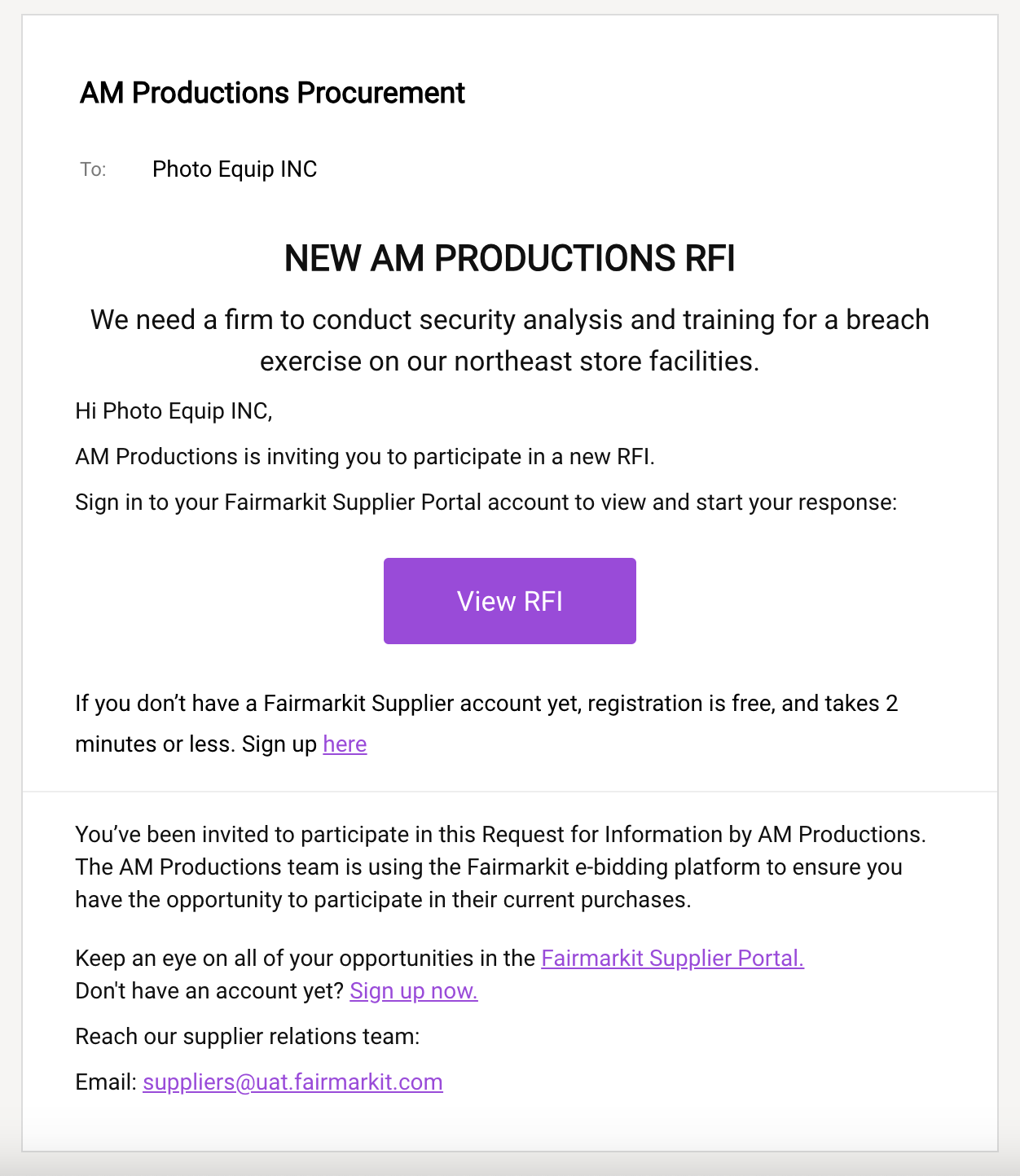Viewport: 1020px width, 1176px height.
Task: Click the suppliers@uat.fairmarkit.com email link
Action: click(292, 1082)
